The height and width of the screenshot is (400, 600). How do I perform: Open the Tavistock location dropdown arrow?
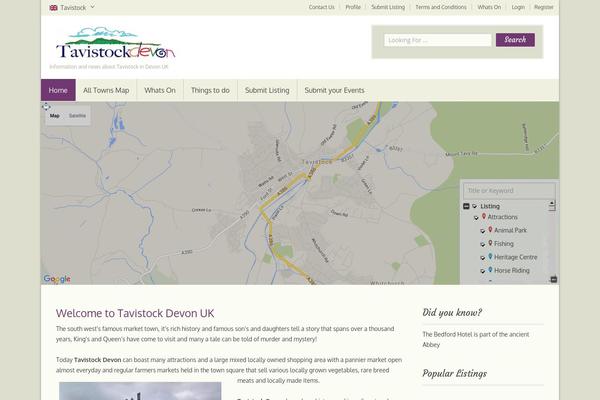click(x=93, y=7)
